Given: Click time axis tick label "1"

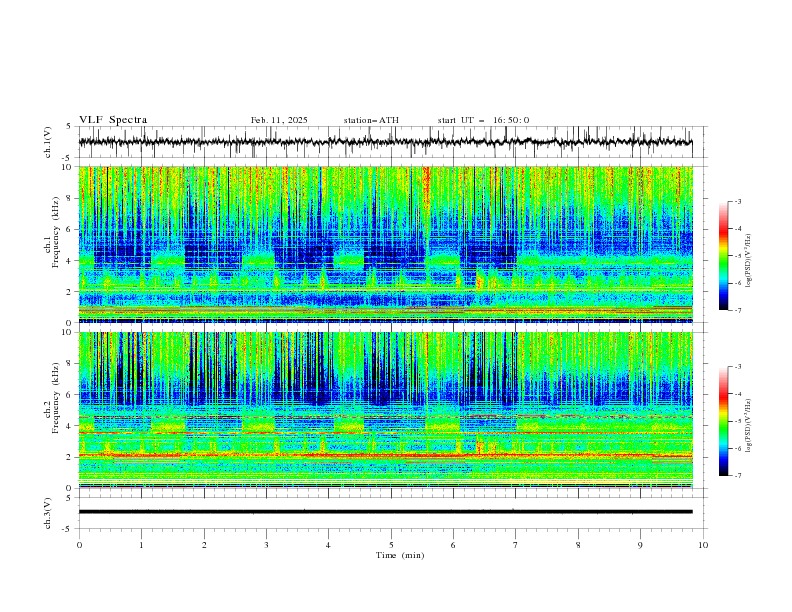Looking at the screenshot, I should [141, 545].
